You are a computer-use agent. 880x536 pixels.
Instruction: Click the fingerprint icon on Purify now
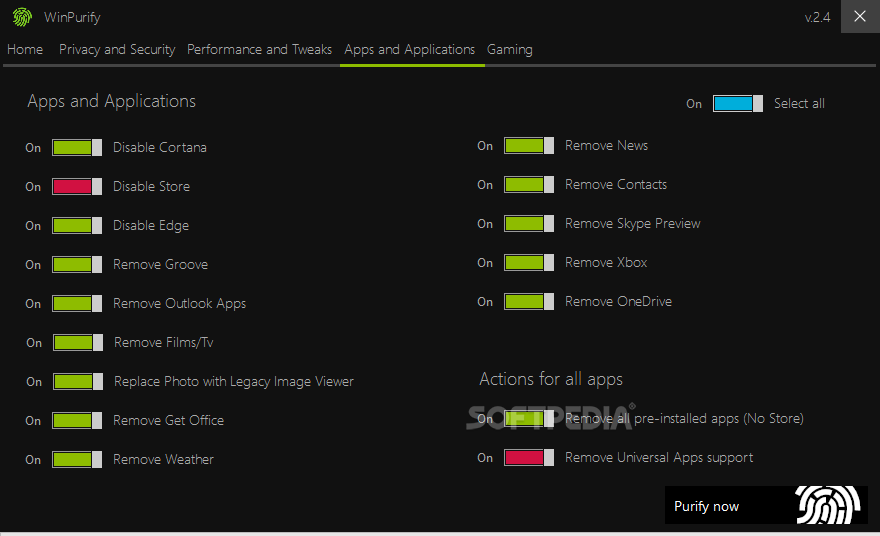pyautogui.click(x=828, y=505)
